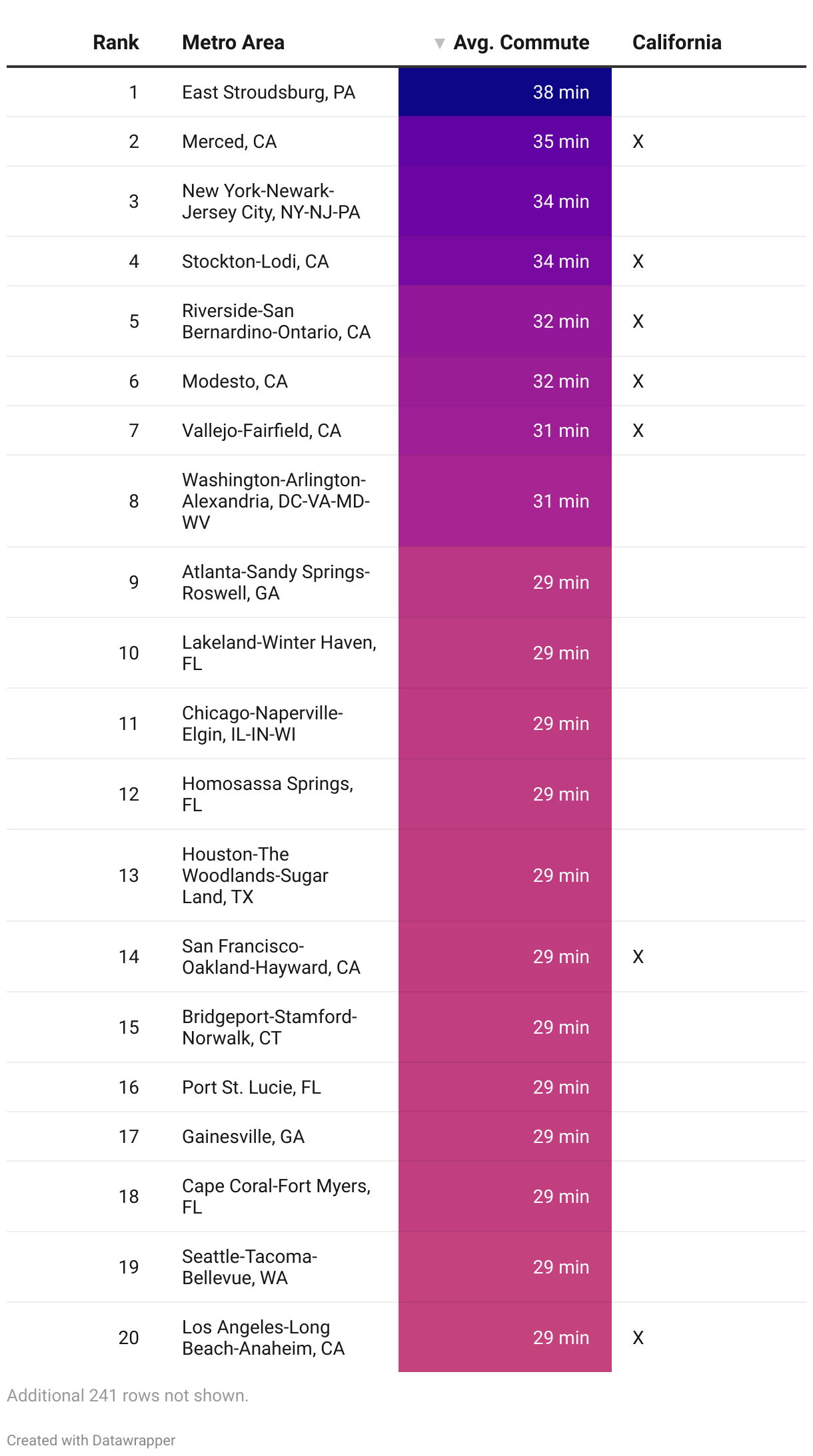
Task: Click the 31 min cell for Washington-Arlington-Alexandria
Action: pos(505,501)
